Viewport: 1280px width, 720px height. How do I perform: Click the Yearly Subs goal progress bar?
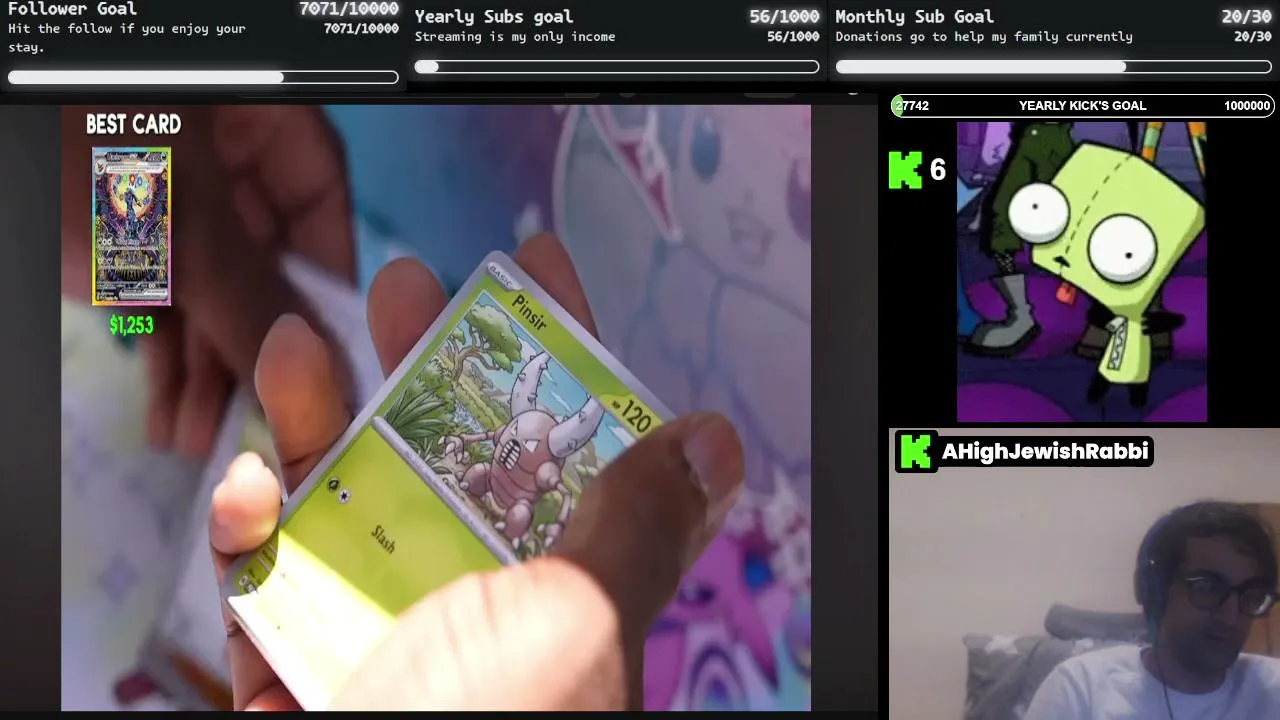pos(617,67)
